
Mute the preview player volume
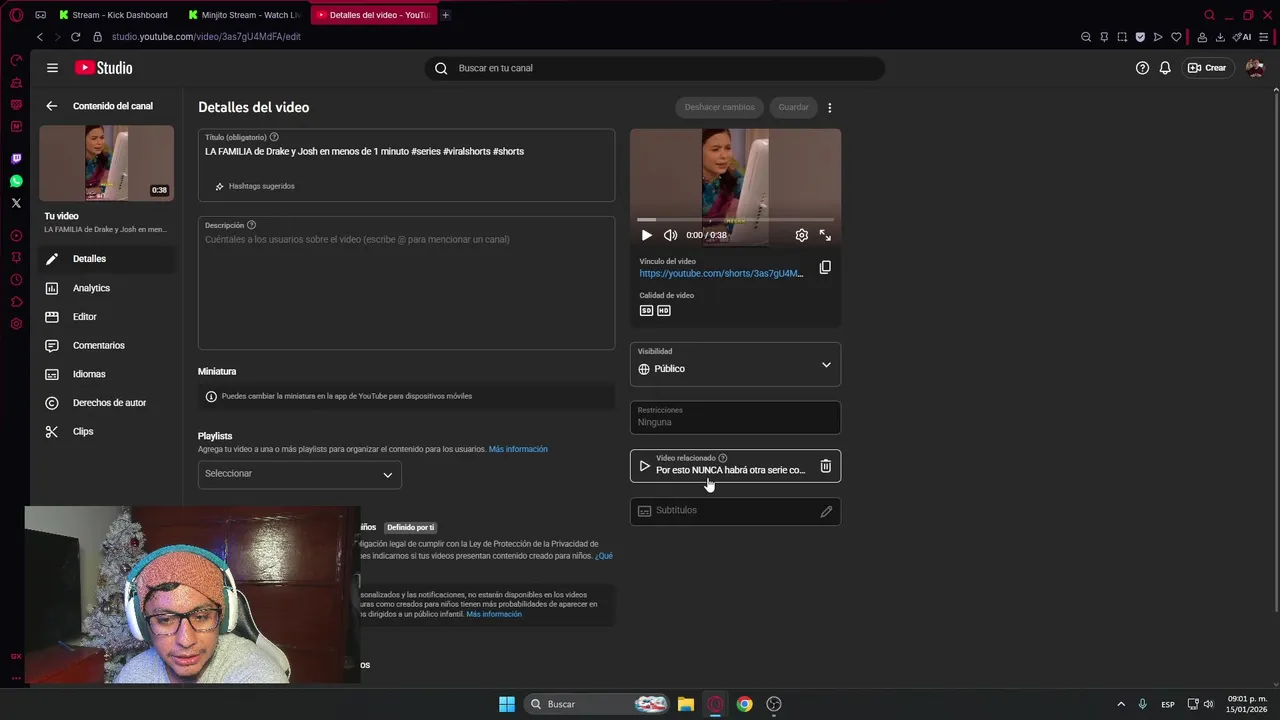click(x=670, y=235)
